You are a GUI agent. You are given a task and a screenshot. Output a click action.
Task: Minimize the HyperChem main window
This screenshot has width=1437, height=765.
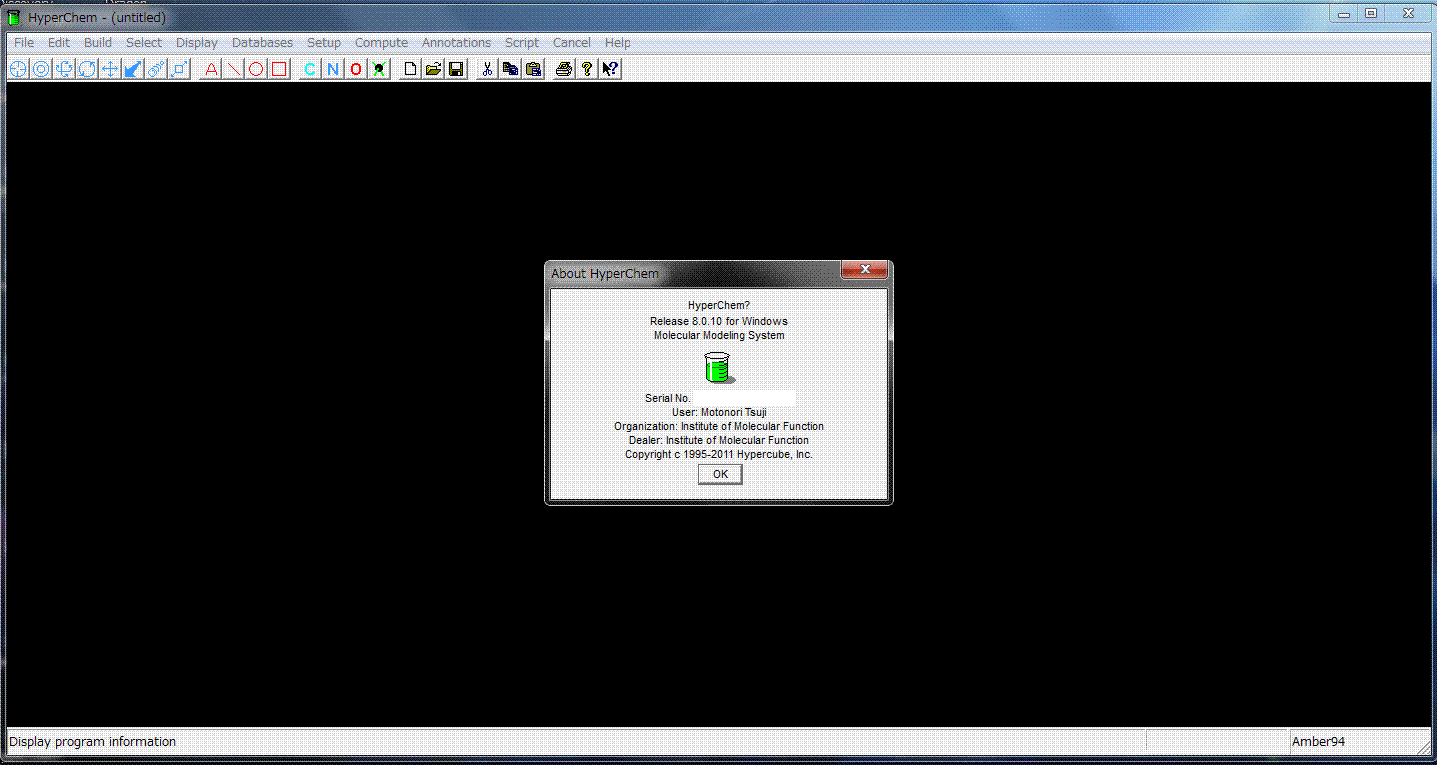1345,13
